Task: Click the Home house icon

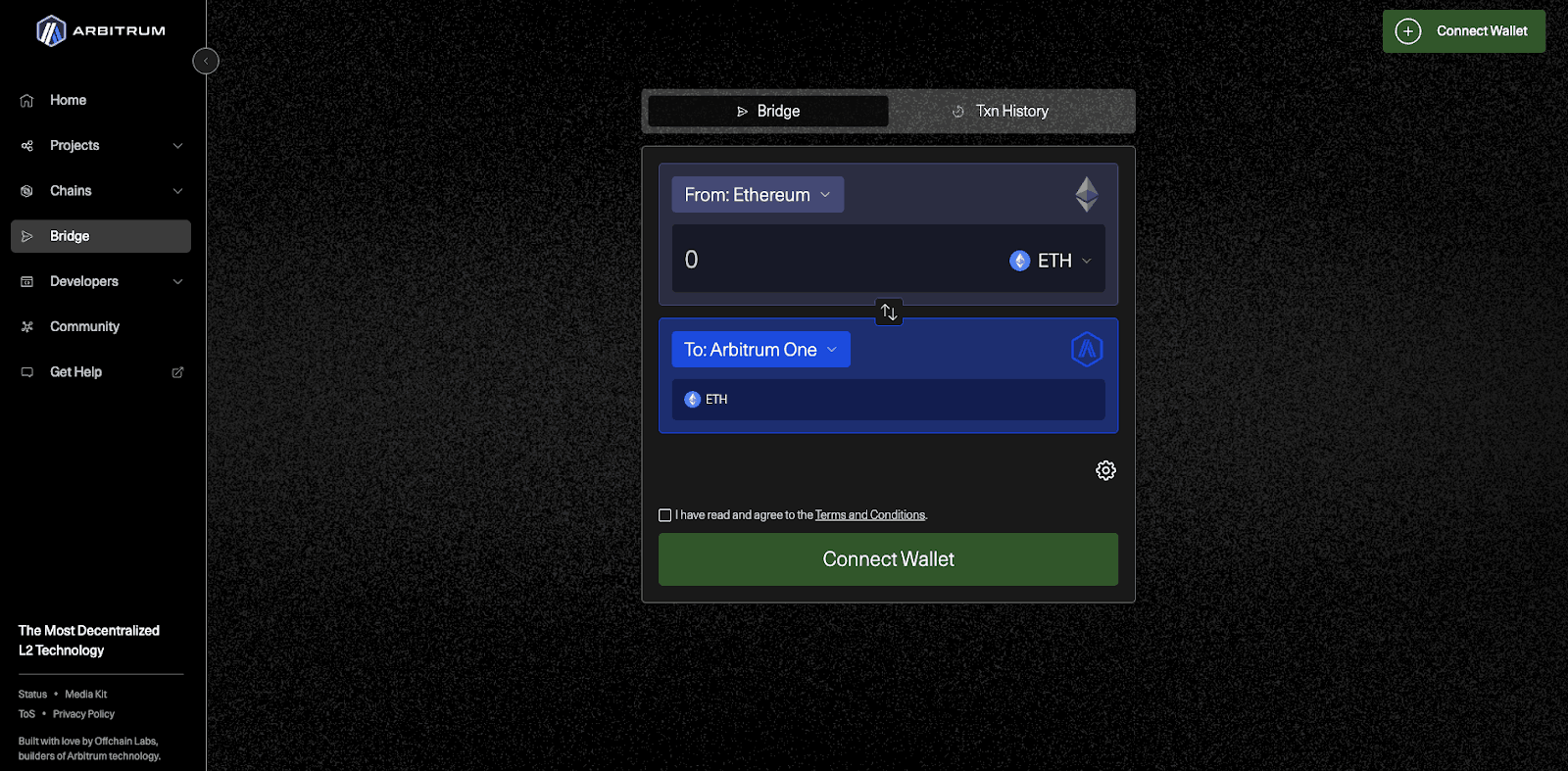Action: click(x=27, y=100)
